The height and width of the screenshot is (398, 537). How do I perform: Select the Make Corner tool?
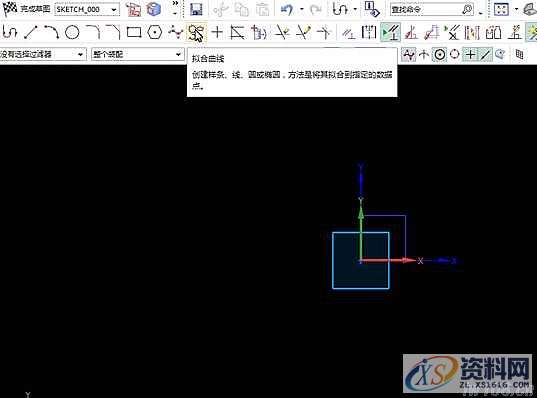[x=324, y=33]
